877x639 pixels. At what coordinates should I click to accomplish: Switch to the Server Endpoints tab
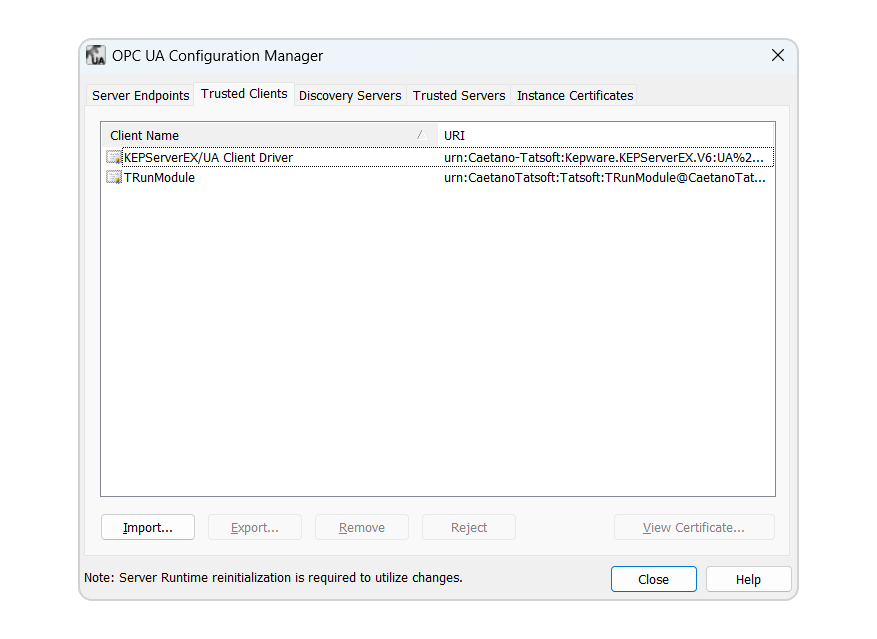(x=140, y=96)
